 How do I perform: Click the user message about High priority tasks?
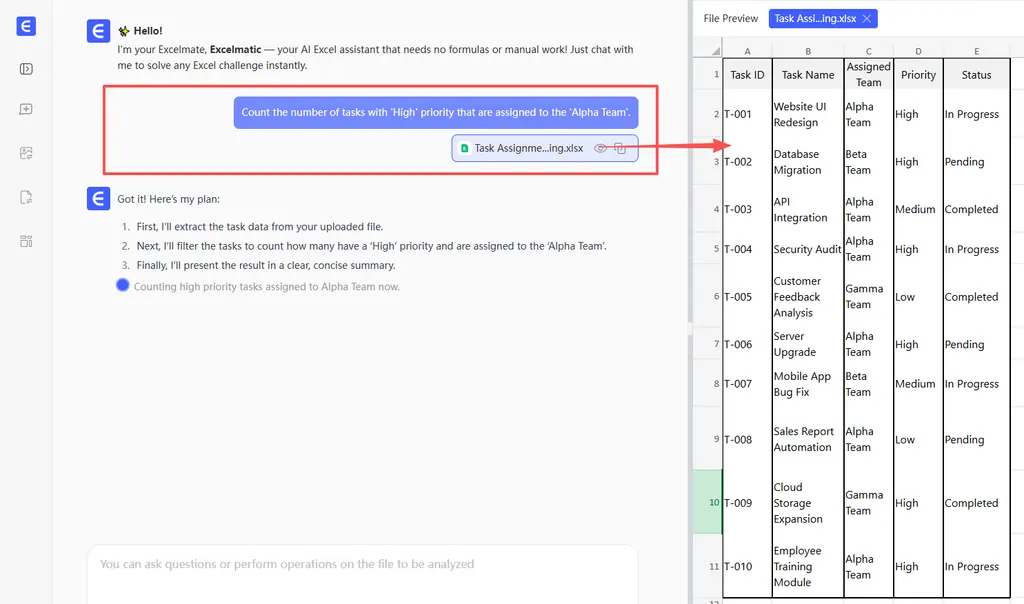436,112
